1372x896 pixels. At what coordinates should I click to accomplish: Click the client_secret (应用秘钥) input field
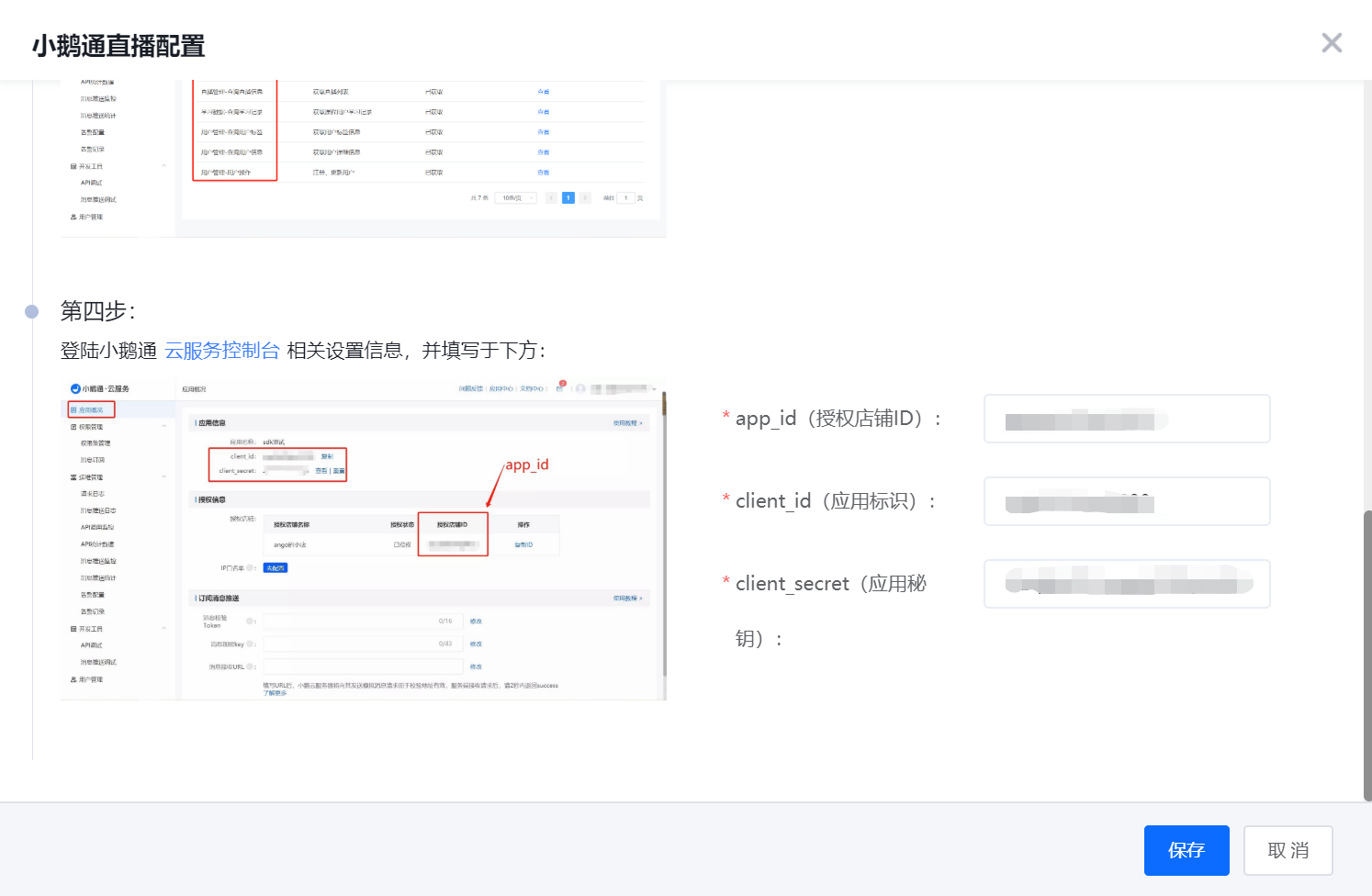[1127, 584]
